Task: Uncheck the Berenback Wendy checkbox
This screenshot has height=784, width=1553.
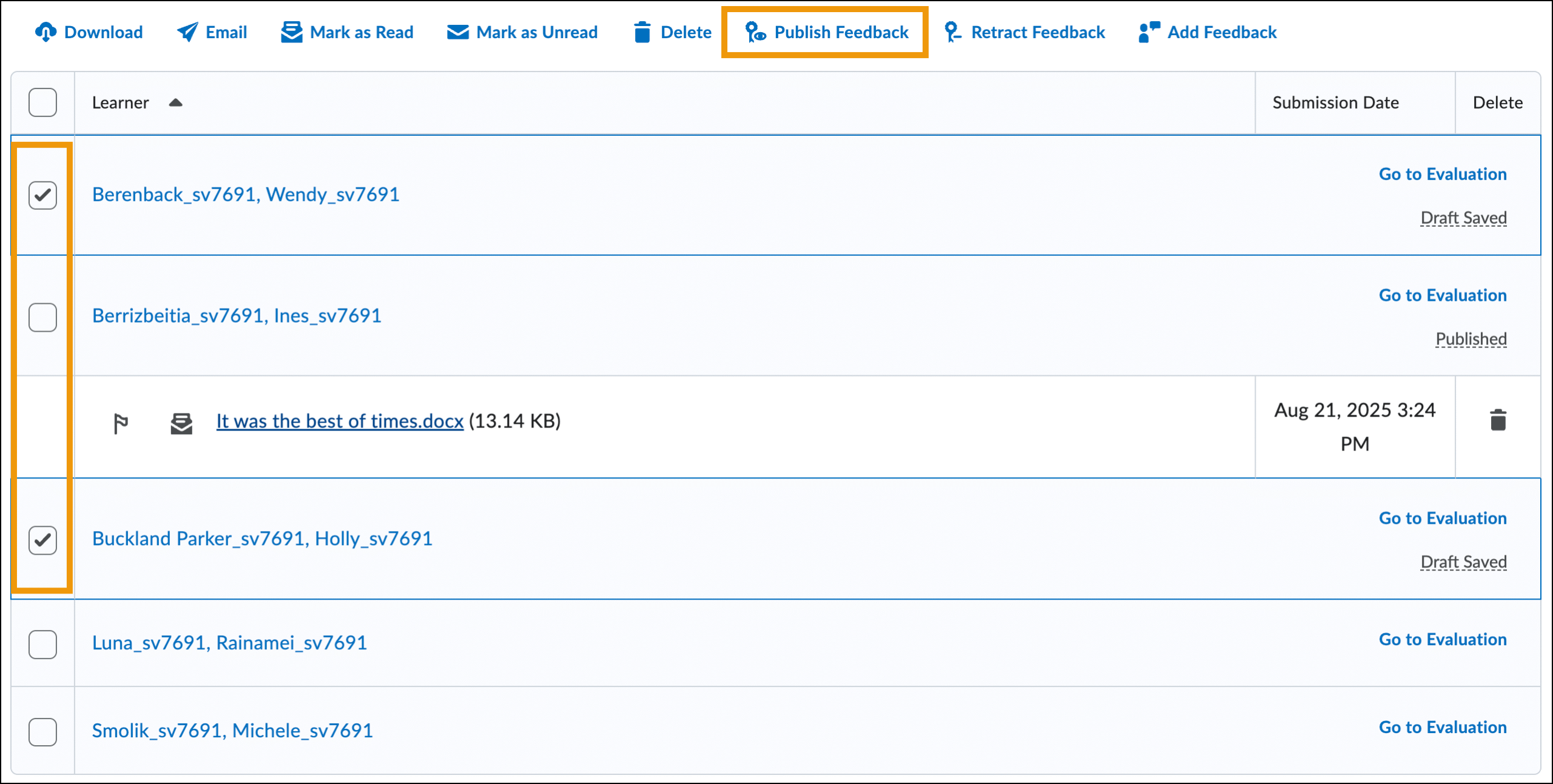Action: point(42,195)
